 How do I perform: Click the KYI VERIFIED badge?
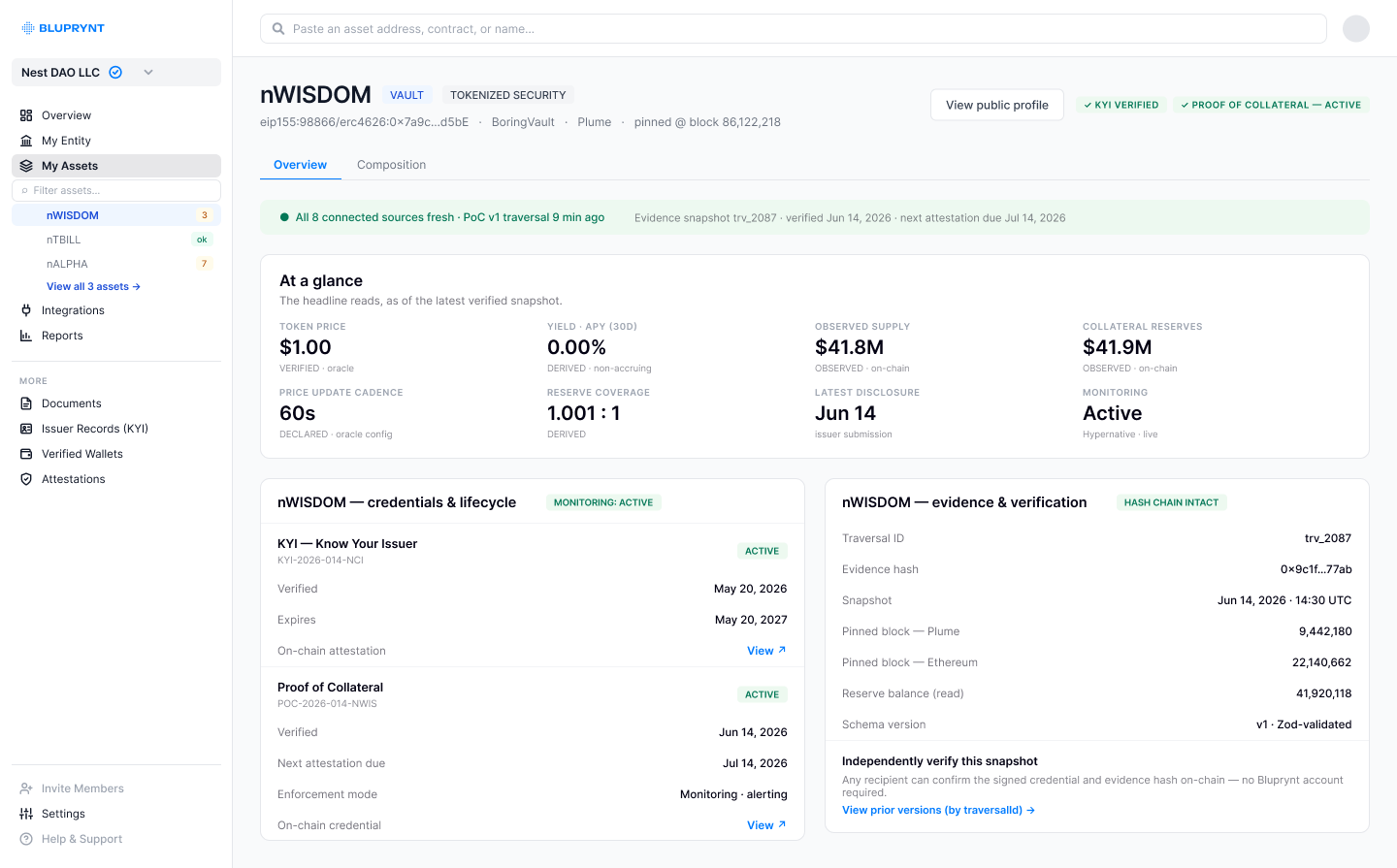1121,105
